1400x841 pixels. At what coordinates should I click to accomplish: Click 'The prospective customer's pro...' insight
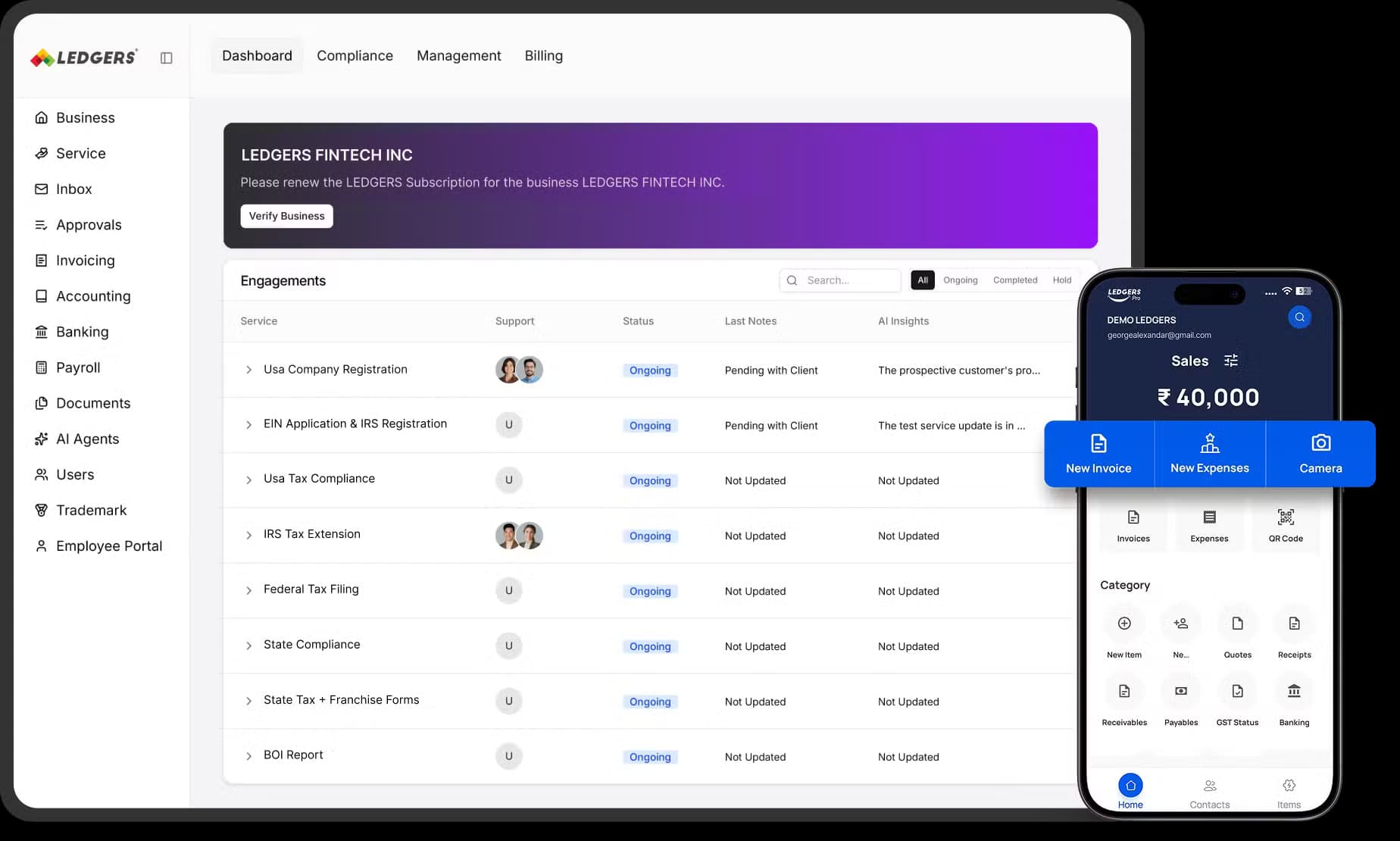958,370
